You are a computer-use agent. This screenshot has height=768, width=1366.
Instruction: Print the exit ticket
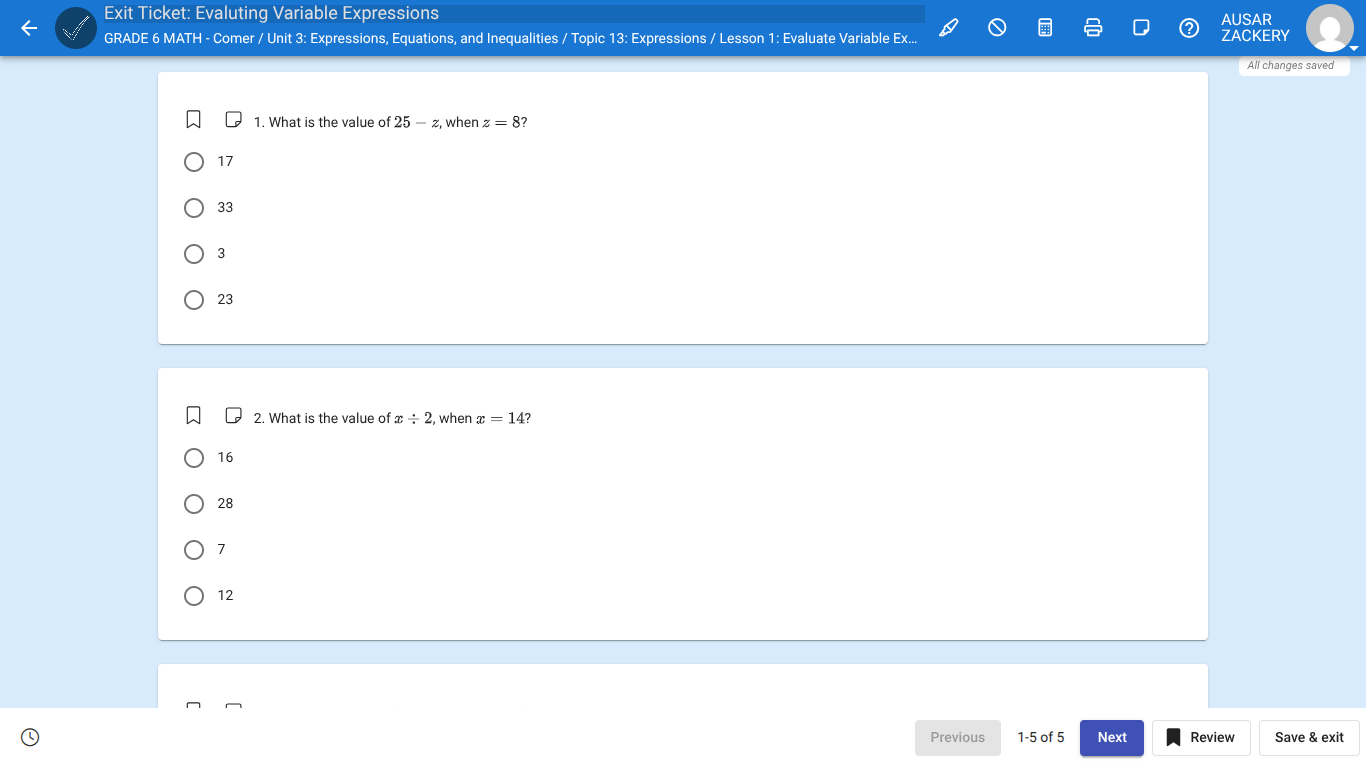(1092, 28)
